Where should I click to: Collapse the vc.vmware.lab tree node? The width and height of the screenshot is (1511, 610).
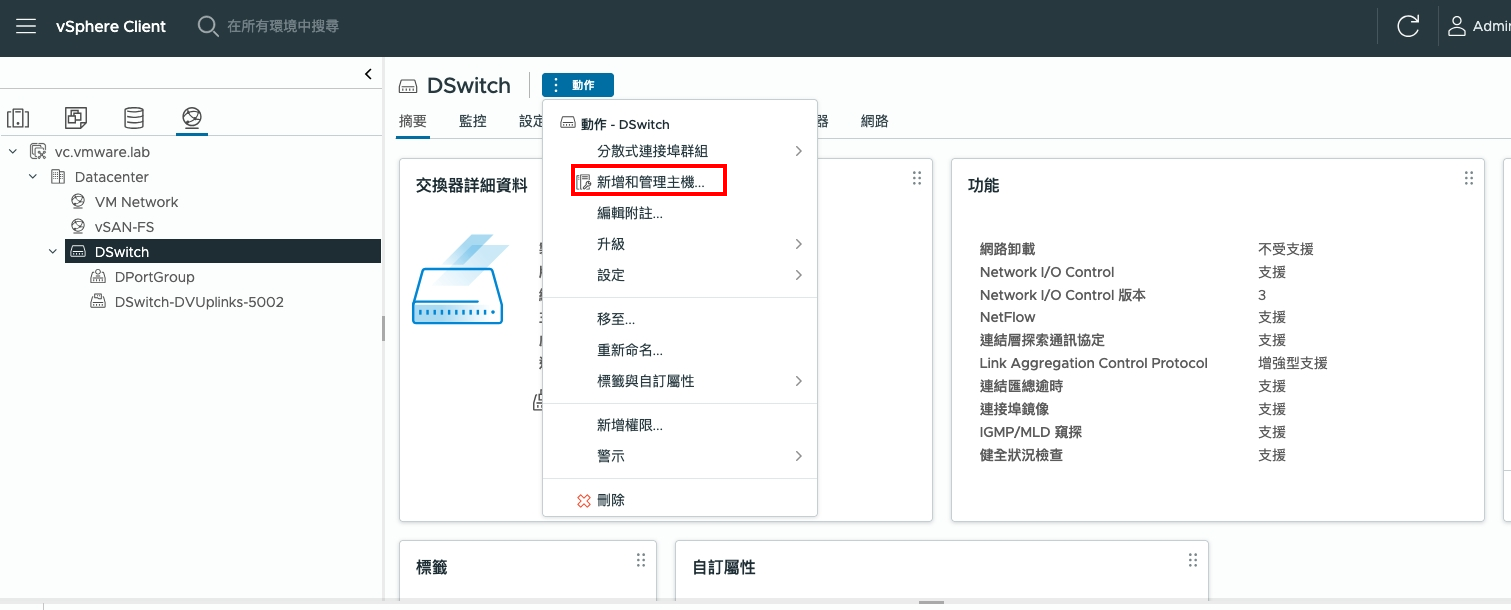13,152
